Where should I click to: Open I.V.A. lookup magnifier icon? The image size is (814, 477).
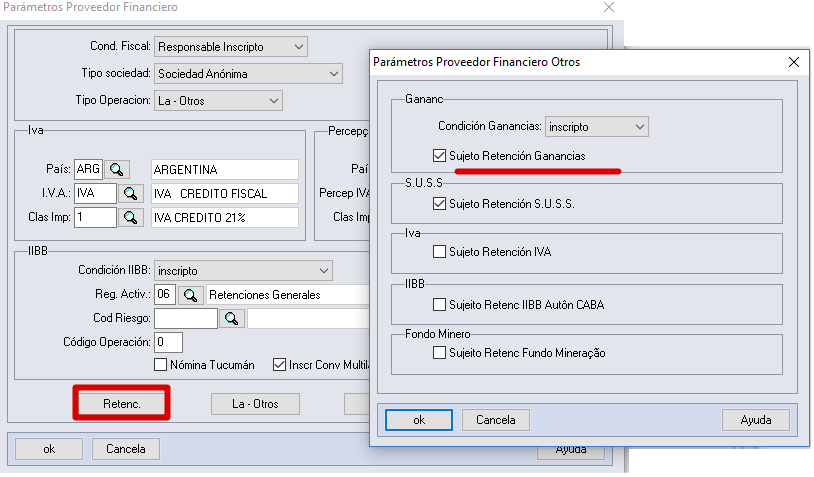[130, 194]
